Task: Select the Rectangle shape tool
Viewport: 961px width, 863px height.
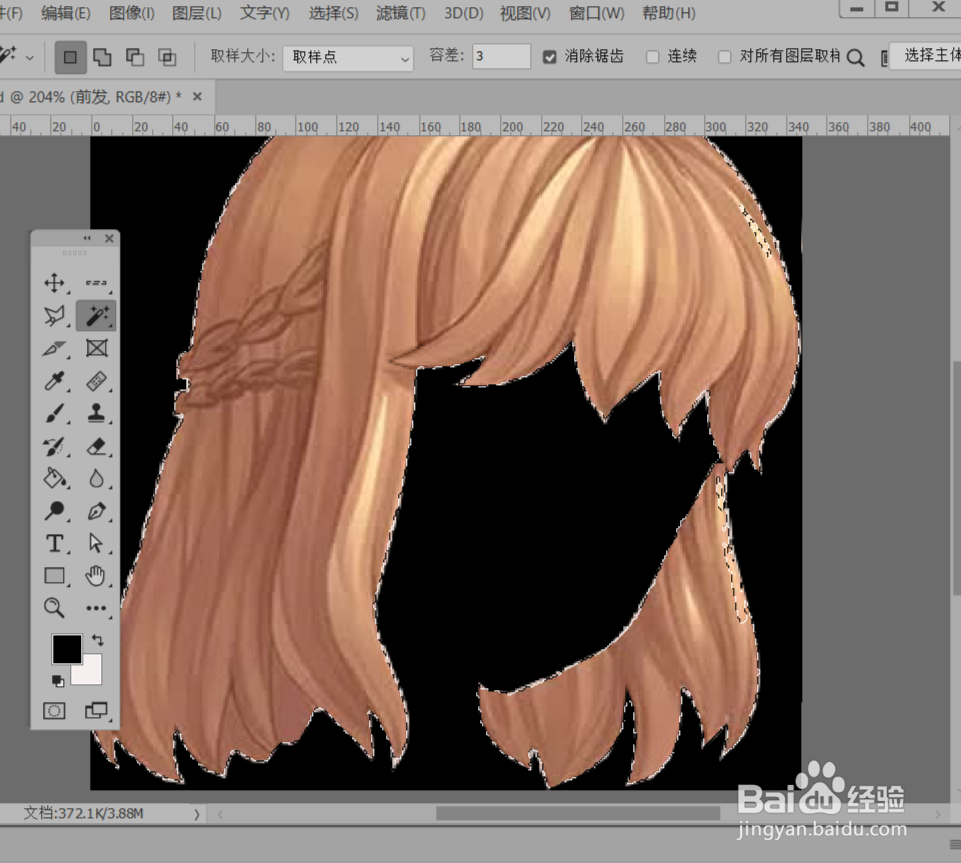Action: tap(55, 576)
